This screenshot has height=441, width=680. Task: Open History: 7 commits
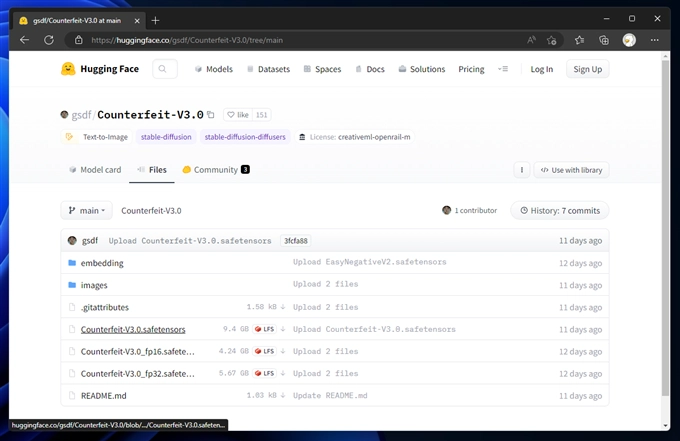pyautogui.click(x=560, y=210)
